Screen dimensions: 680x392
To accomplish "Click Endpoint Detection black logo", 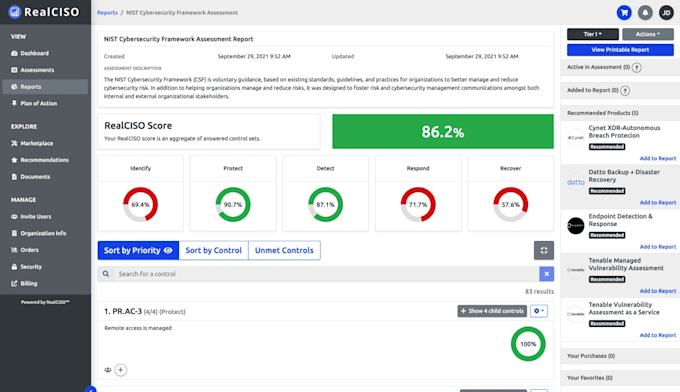I will click(576, 225).
